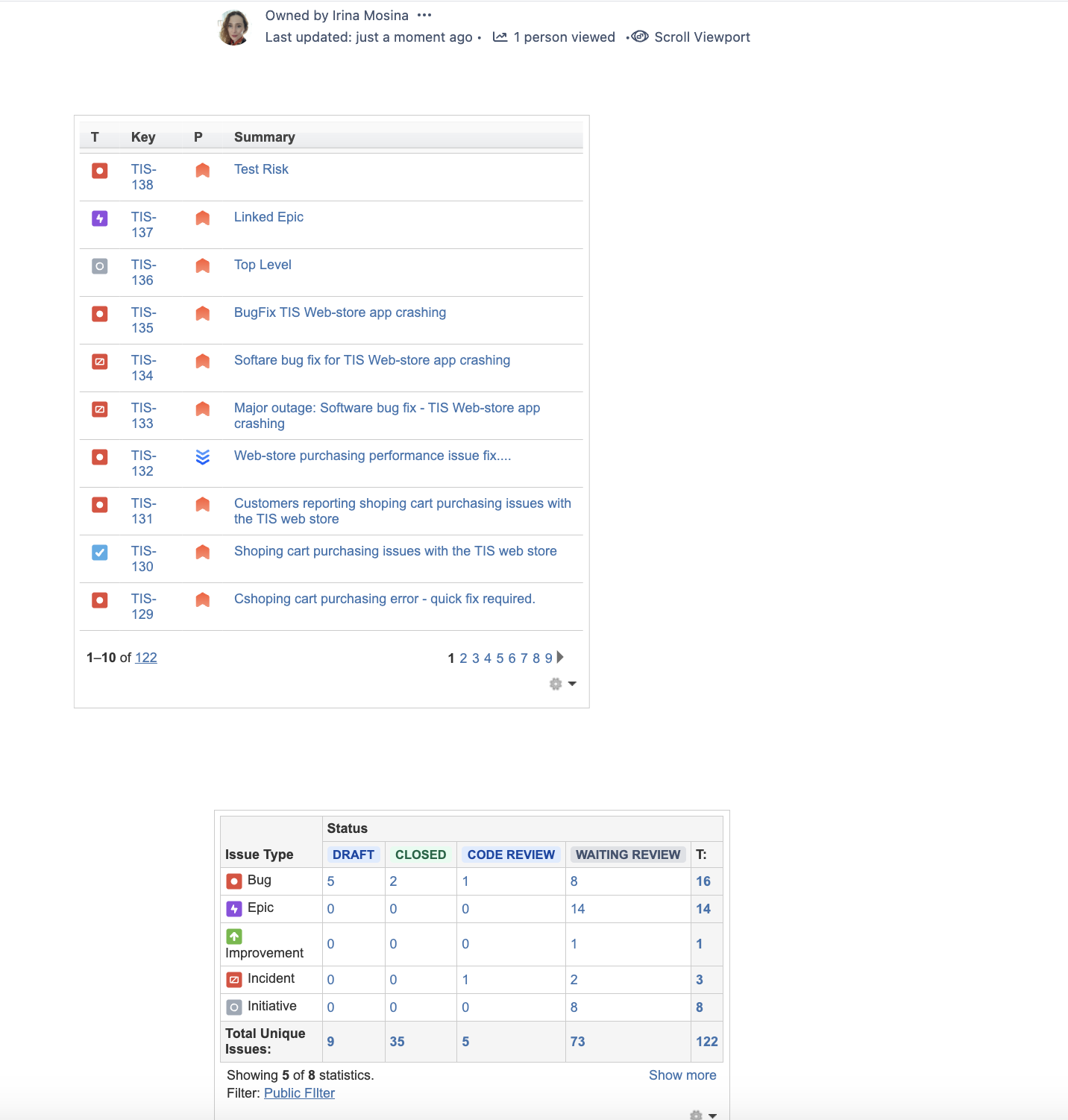This screenshot has height=1120, width=1068.
Task: Click the High priority flag on TIS-131
Action: coord(202,505)
